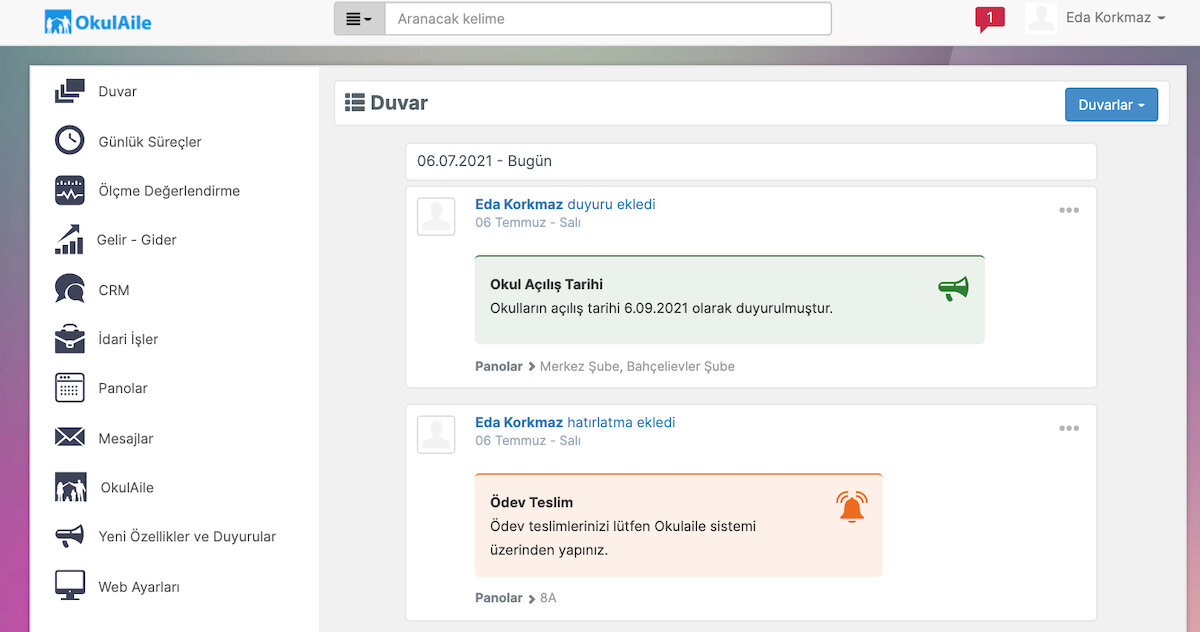Click the OkulAile family icon in sidebar
Viewport: 1200px width, 632px height.
click(x=71, y=487)
